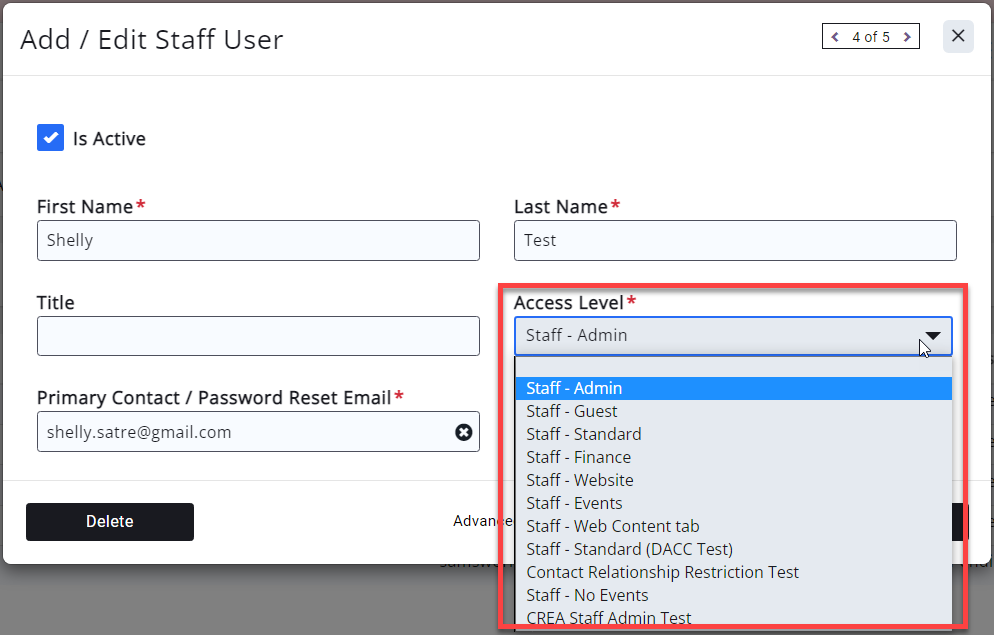
Task: Choose Staff - No Events option
Action: [x=587, y=595]
